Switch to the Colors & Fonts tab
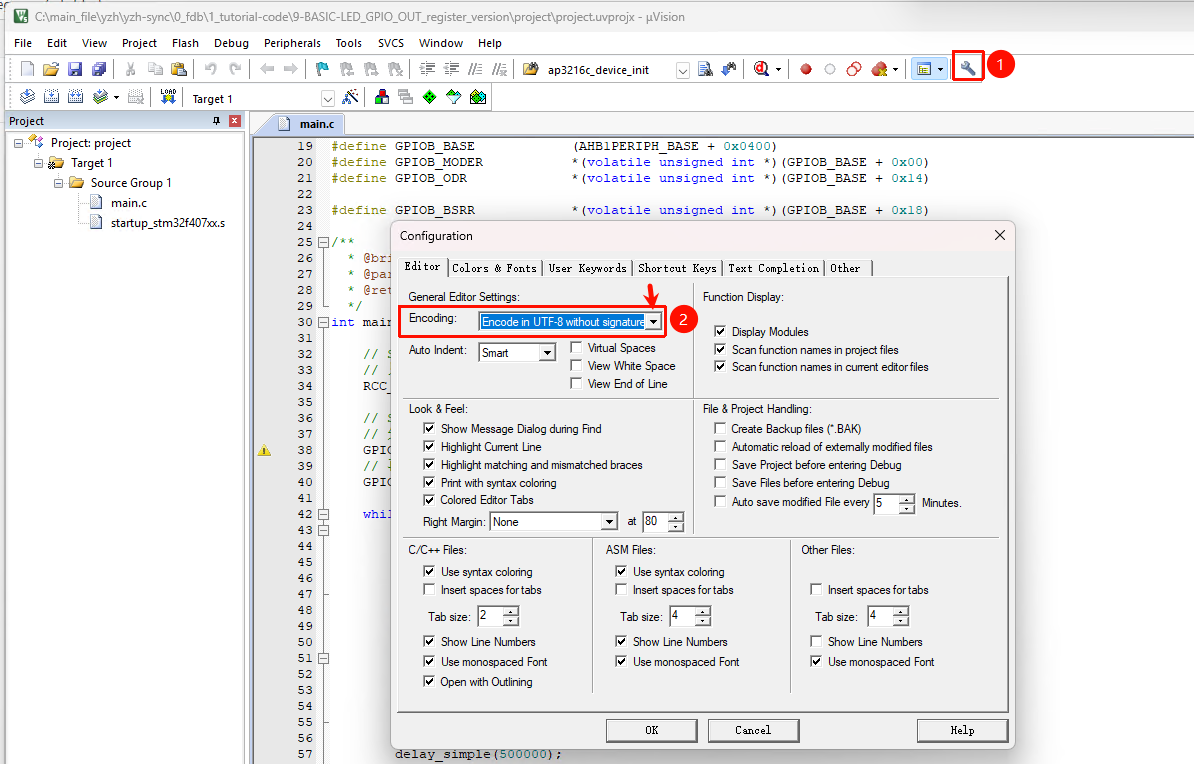The image size is (1194, 764). click(494, 268)
